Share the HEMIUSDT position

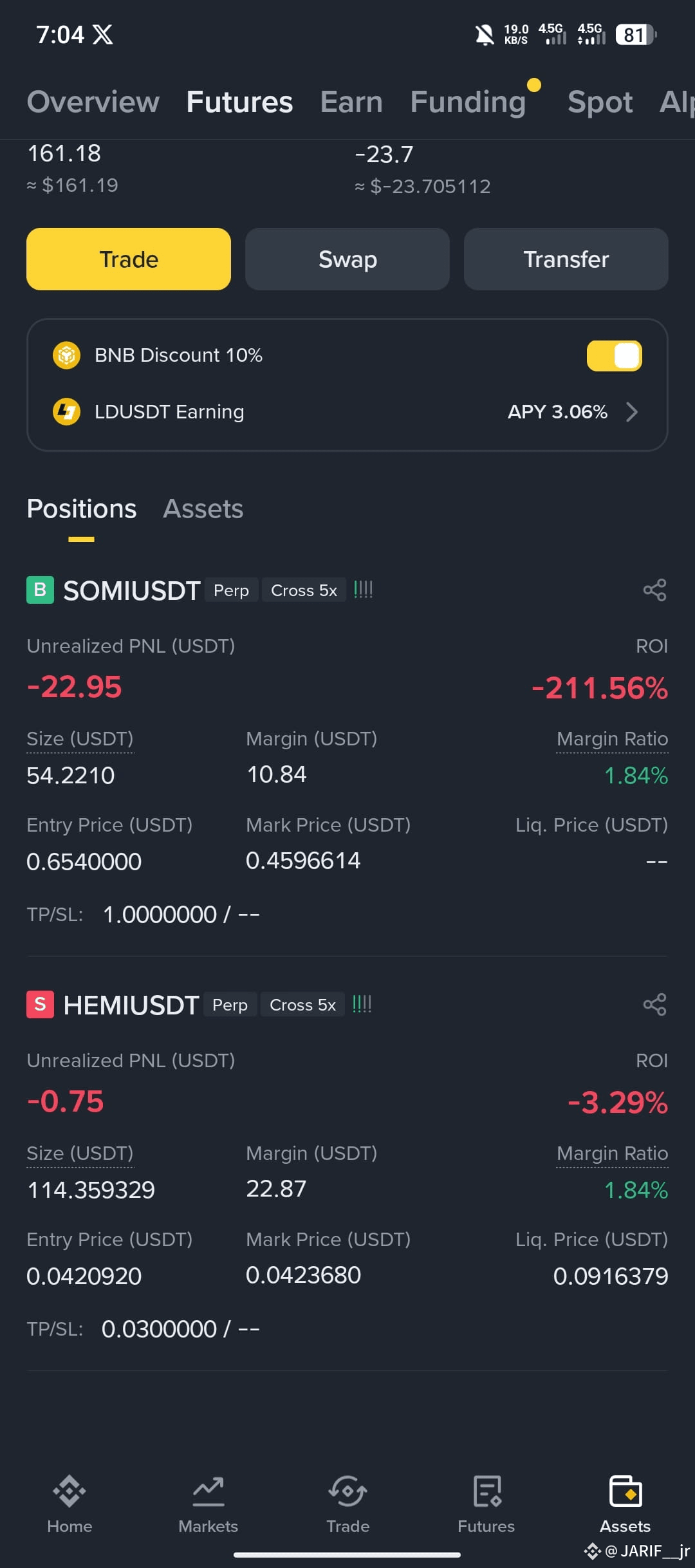654,1005
